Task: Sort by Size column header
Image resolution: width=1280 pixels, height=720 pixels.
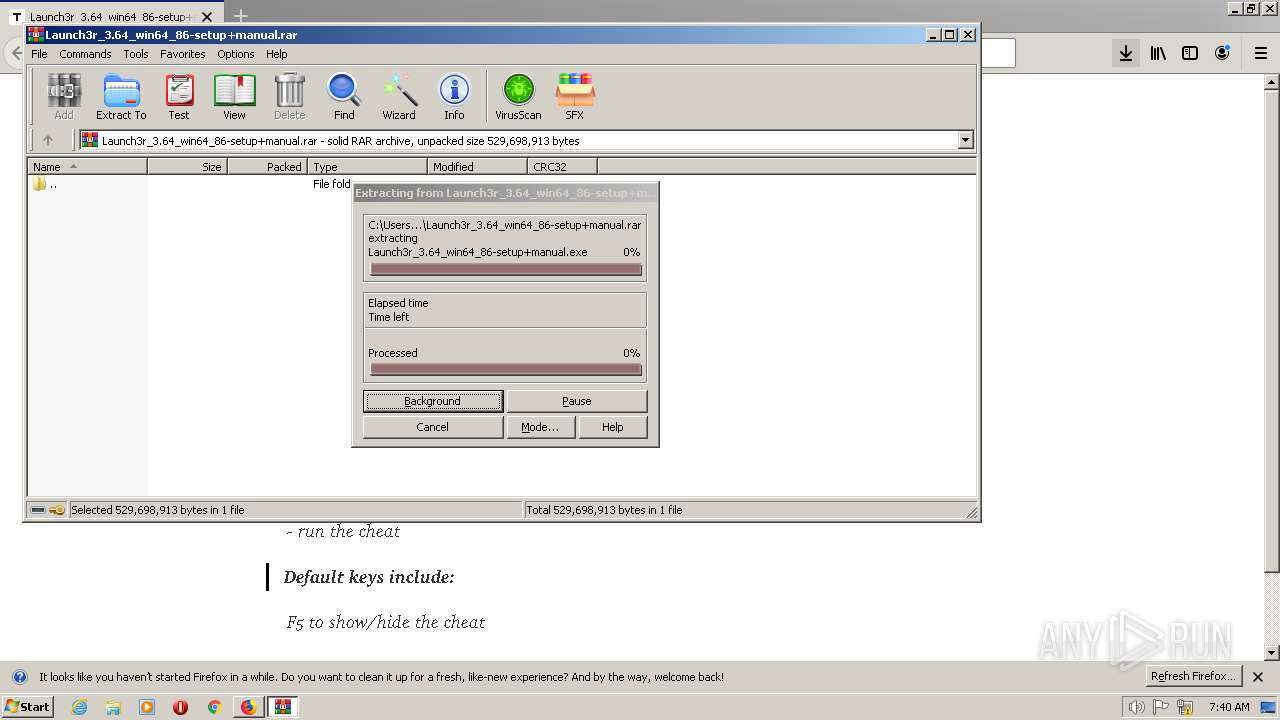Action: [x=188, y=167]
